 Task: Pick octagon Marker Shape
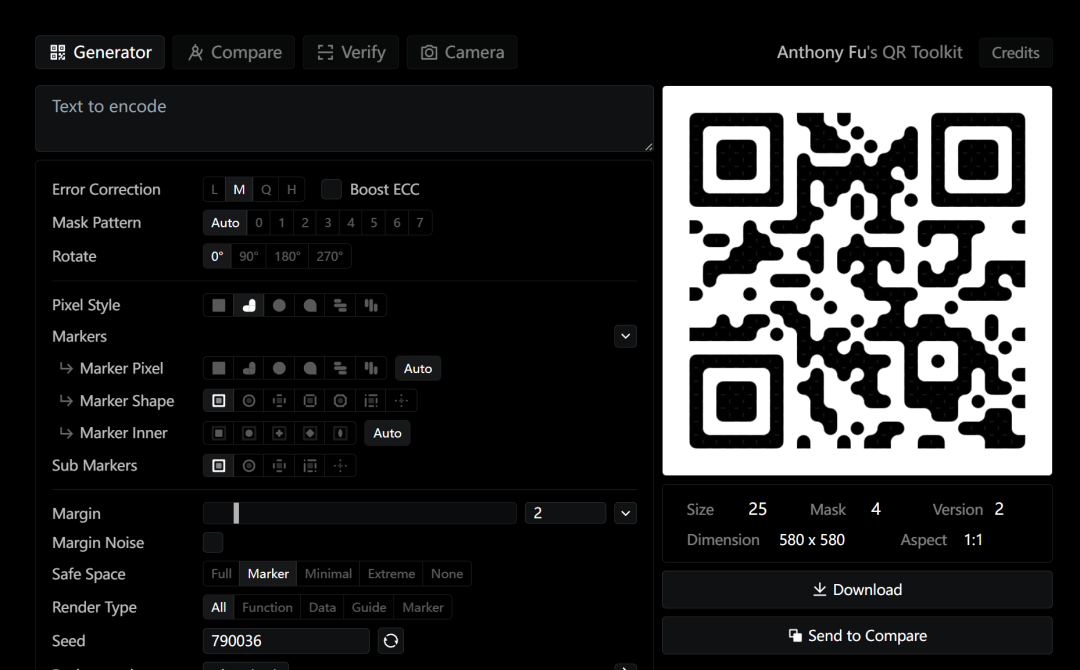click(x=340, y=401)
